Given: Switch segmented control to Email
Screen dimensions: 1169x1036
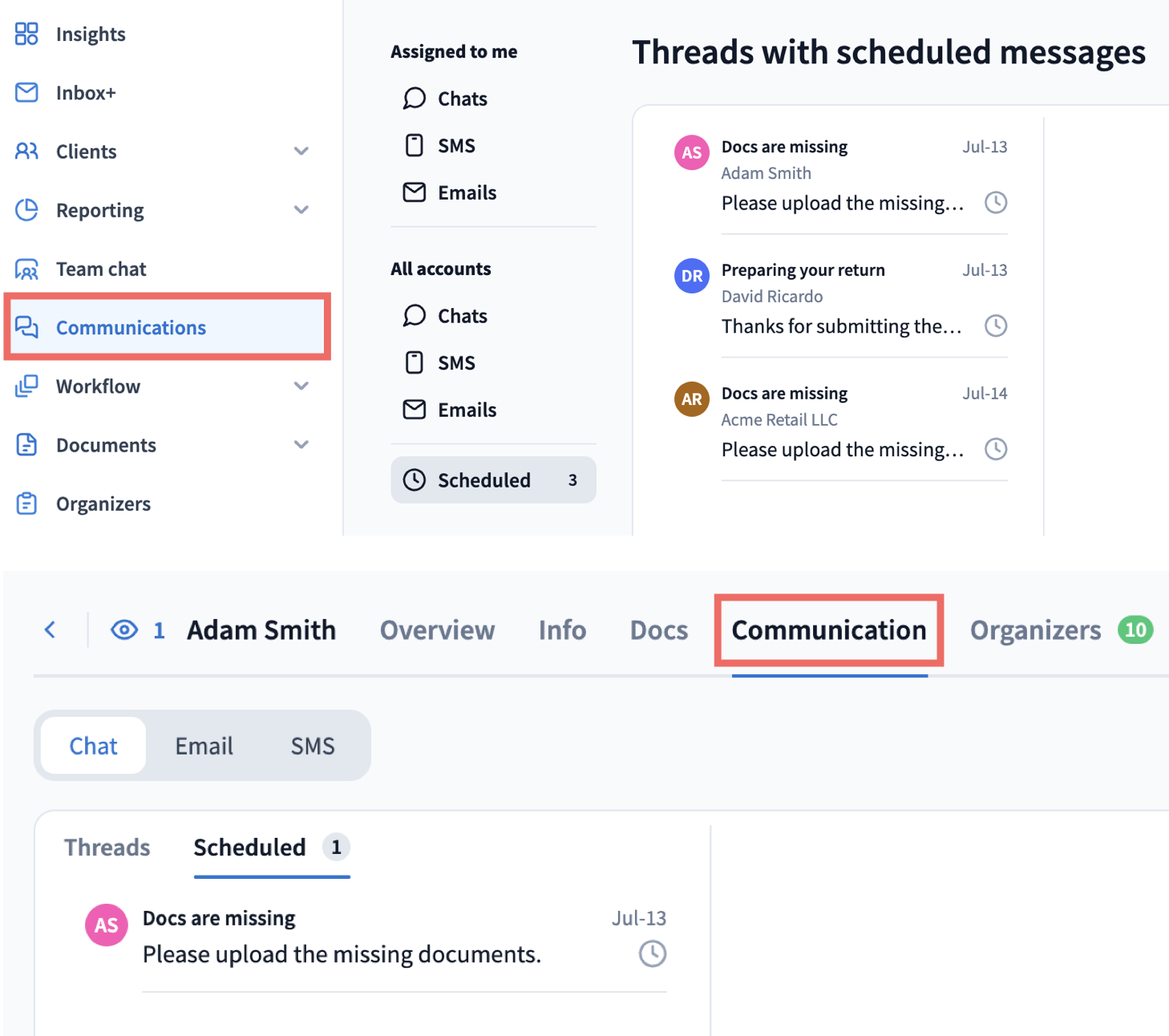Looking at the screenshot, I should (204, 746).
